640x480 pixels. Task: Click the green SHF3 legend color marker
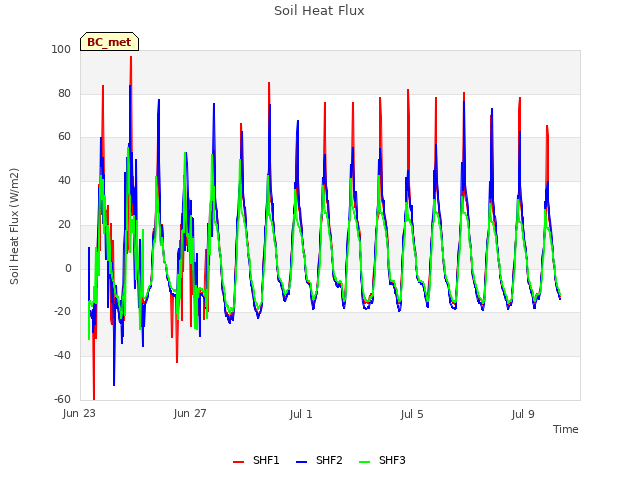click(x=364, y=462)
